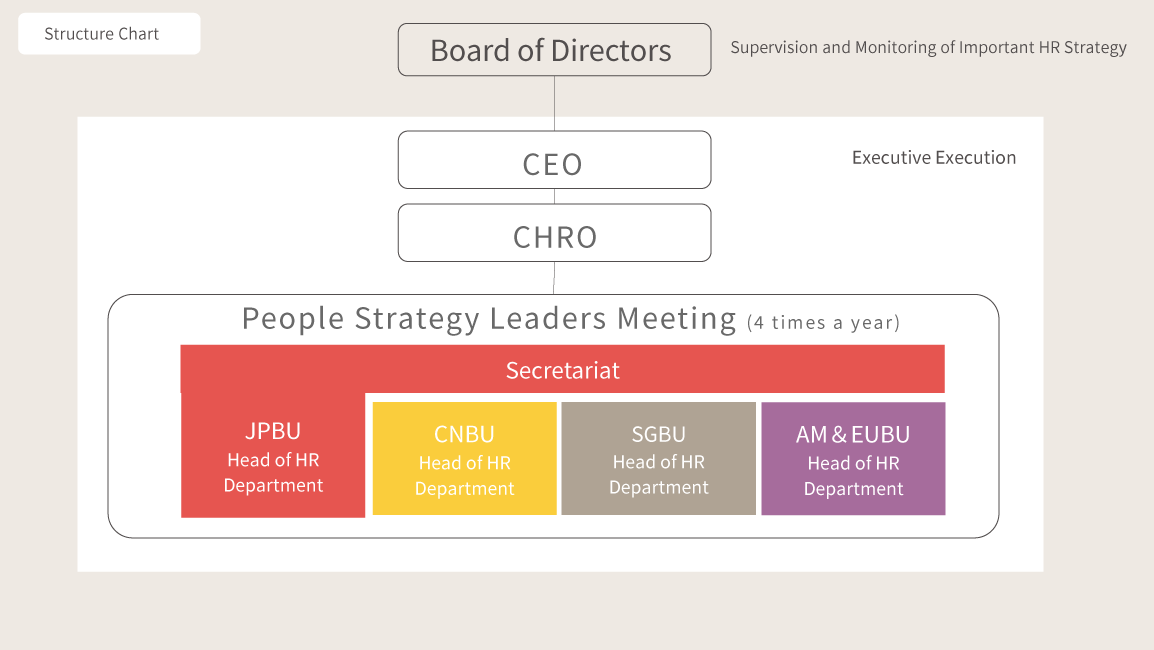Select the CHRO box
The width and height of the screenshot is (1154, 650).
[x=554, y=234]
